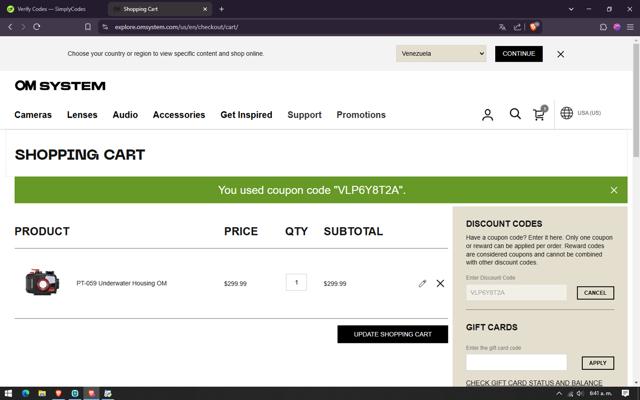Open the notifications center in the taskbar

click(x=625, y=393)
